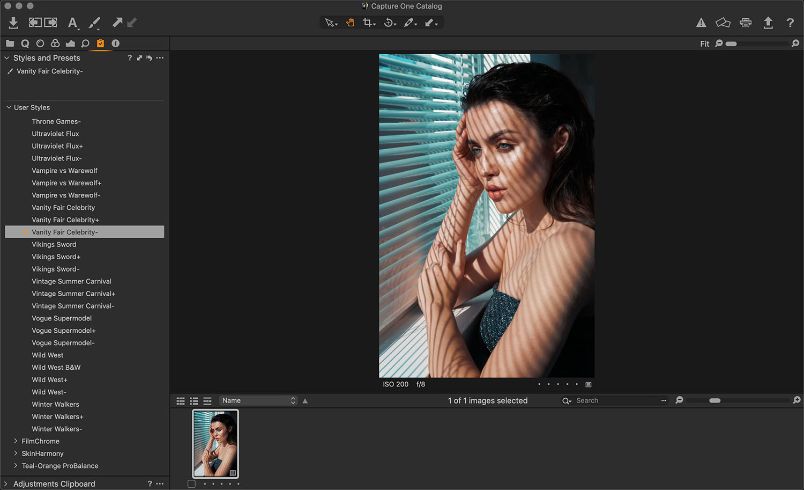Select the Draw mask brush tool
This screenshot has width=804, height=490.
click(x=431, y=23)
